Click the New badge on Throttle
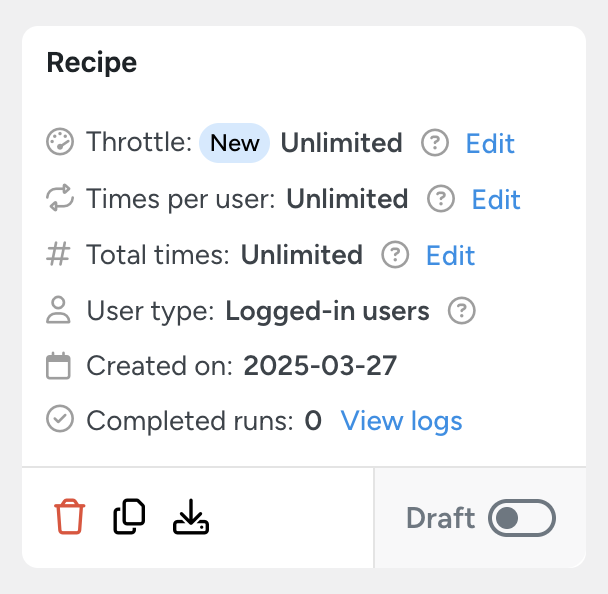This screenshot has width=608, height=594. [235, 144]
